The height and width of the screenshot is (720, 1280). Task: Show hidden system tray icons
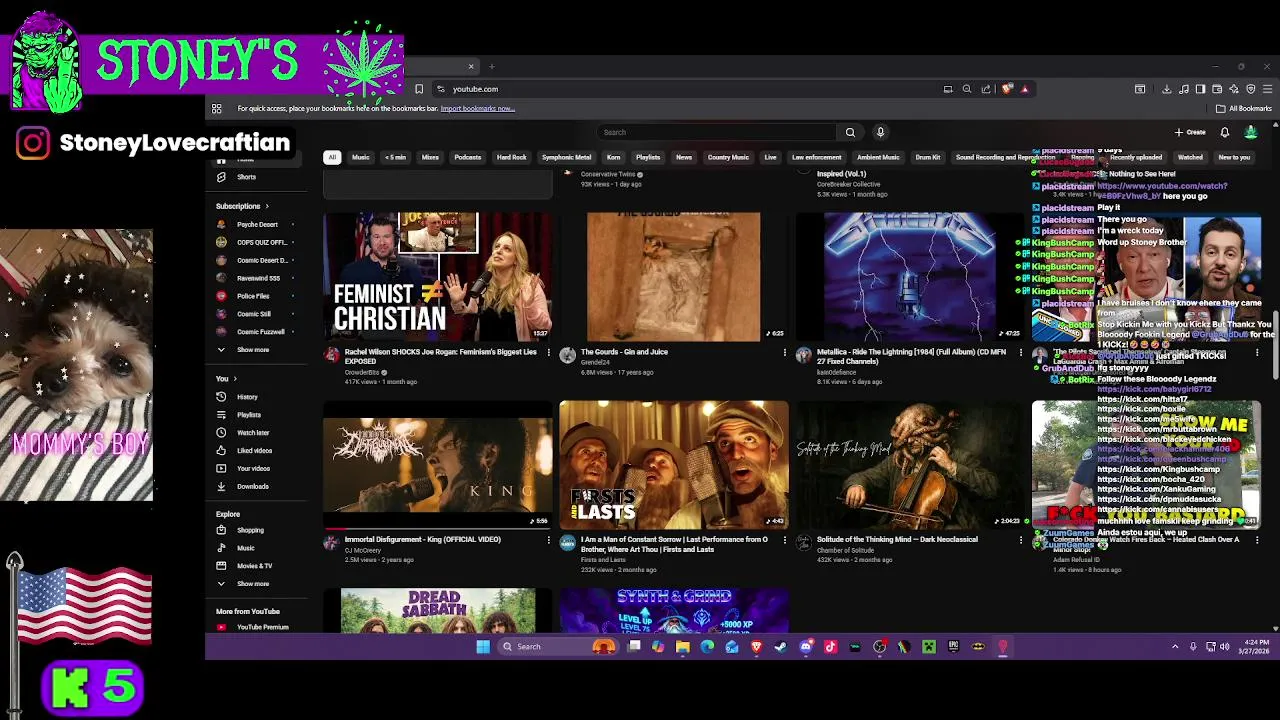(1175, 647)
